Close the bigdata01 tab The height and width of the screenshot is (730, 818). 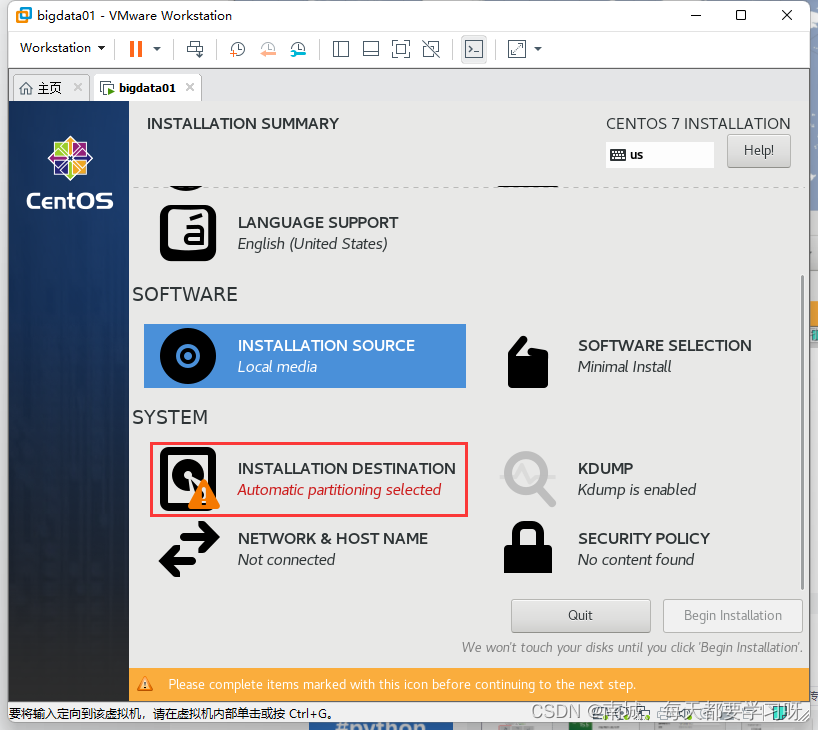[190, 87]
